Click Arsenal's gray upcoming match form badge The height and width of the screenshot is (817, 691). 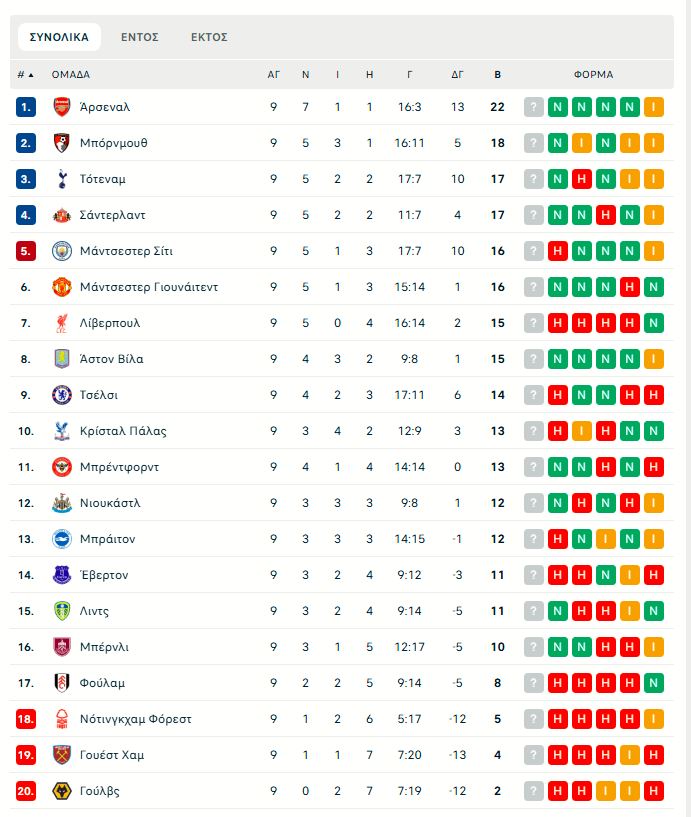[x=534, y=107]
